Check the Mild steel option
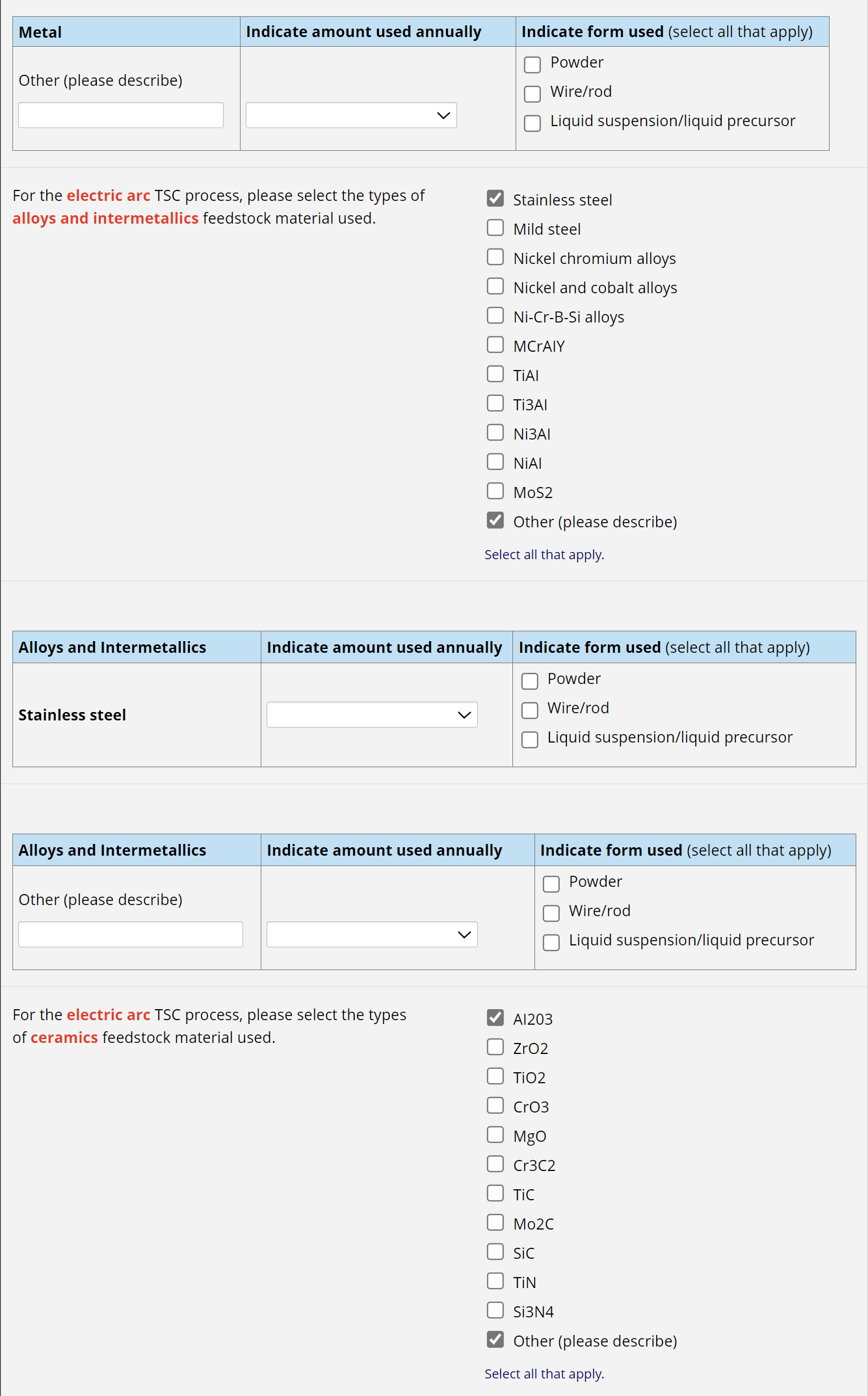Image resolution: width=868 pixels, height=1396 pixels. tap(495, 228)
